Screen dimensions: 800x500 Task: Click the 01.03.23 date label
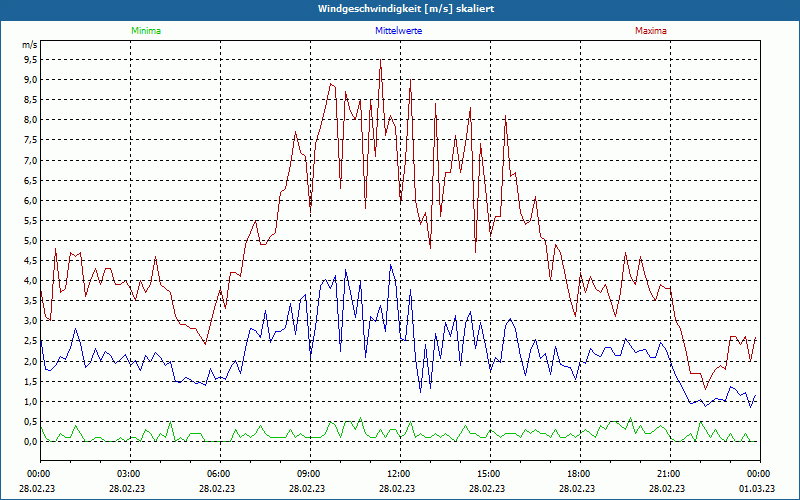click(759, 489)
